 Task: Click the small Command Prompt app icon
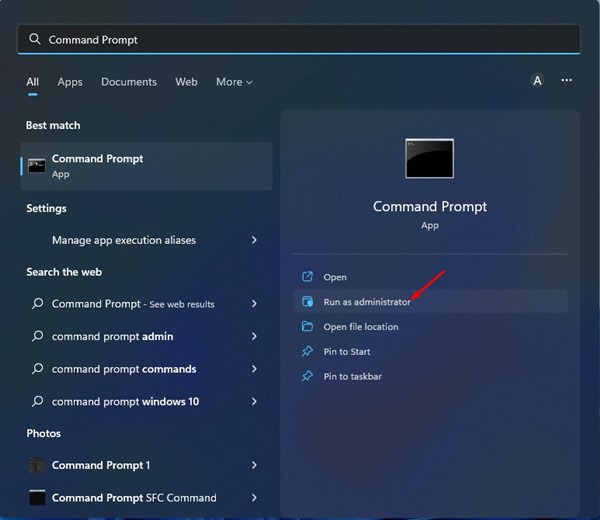pyautogui.click(x=37, y=166)
